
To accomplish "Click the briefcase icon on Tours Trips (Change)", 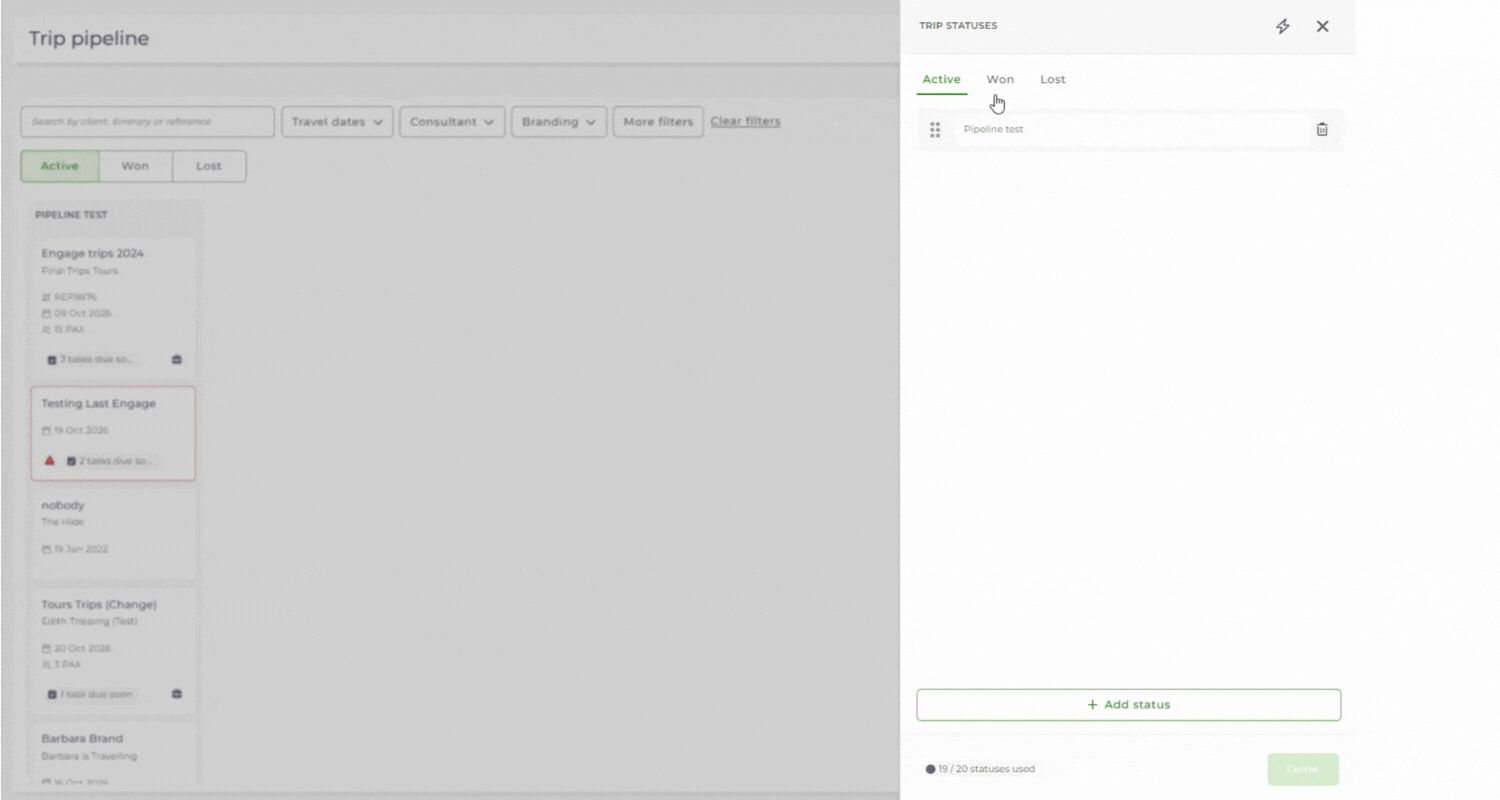I will tap(177, 694).
